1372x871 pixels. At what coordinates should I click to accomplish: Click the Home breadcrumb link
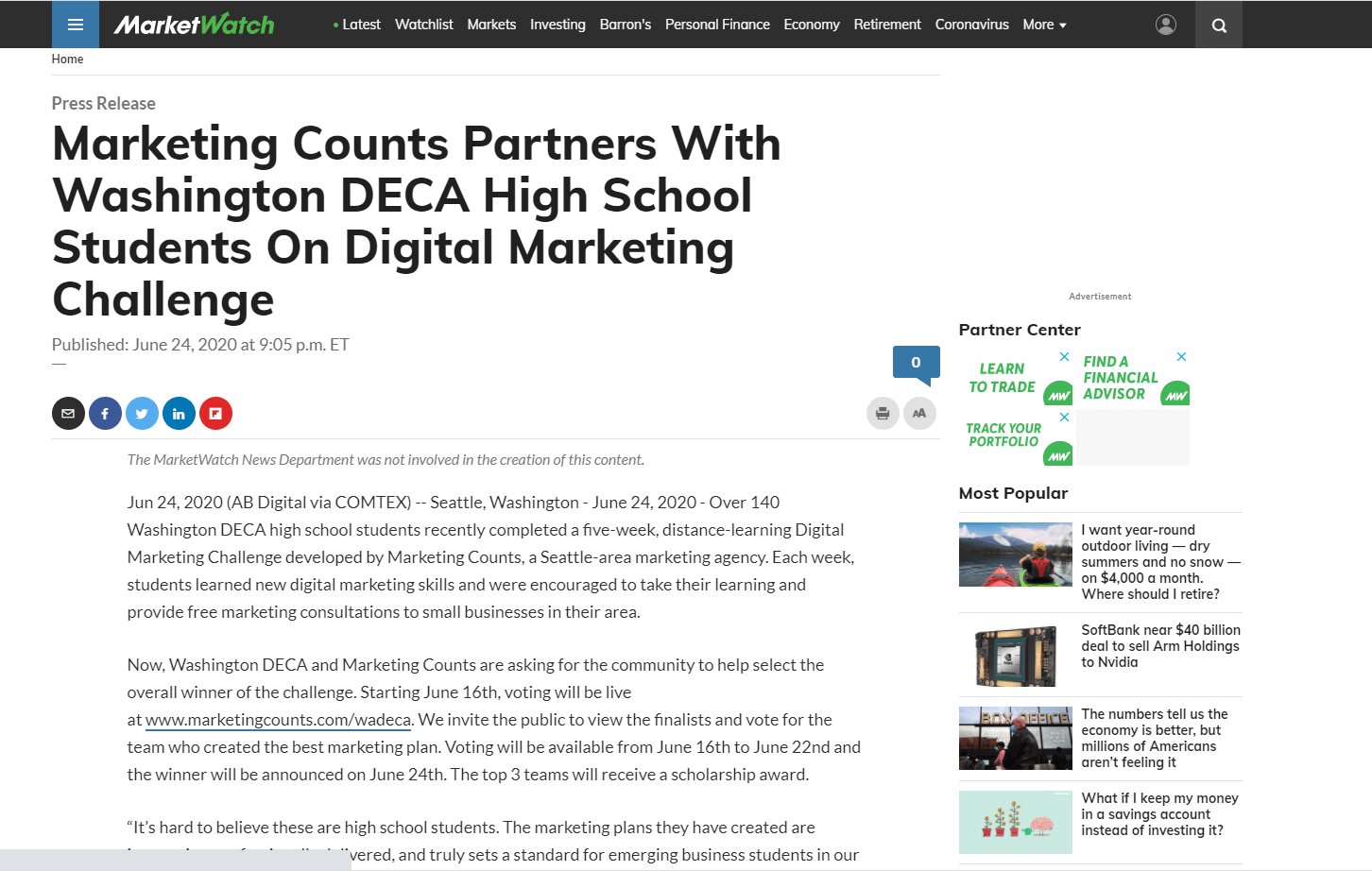(67, 60)
